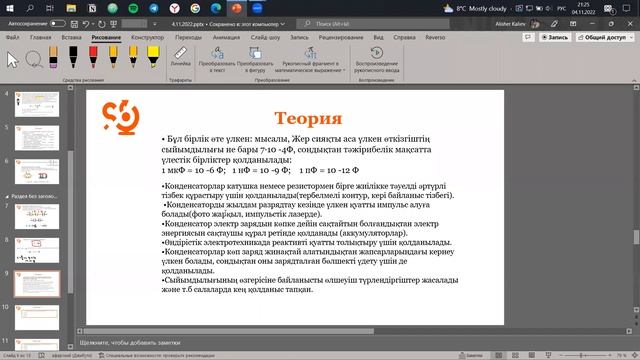640x360 pixels.
Task: Pick the red pen
Action: point(93,56)
